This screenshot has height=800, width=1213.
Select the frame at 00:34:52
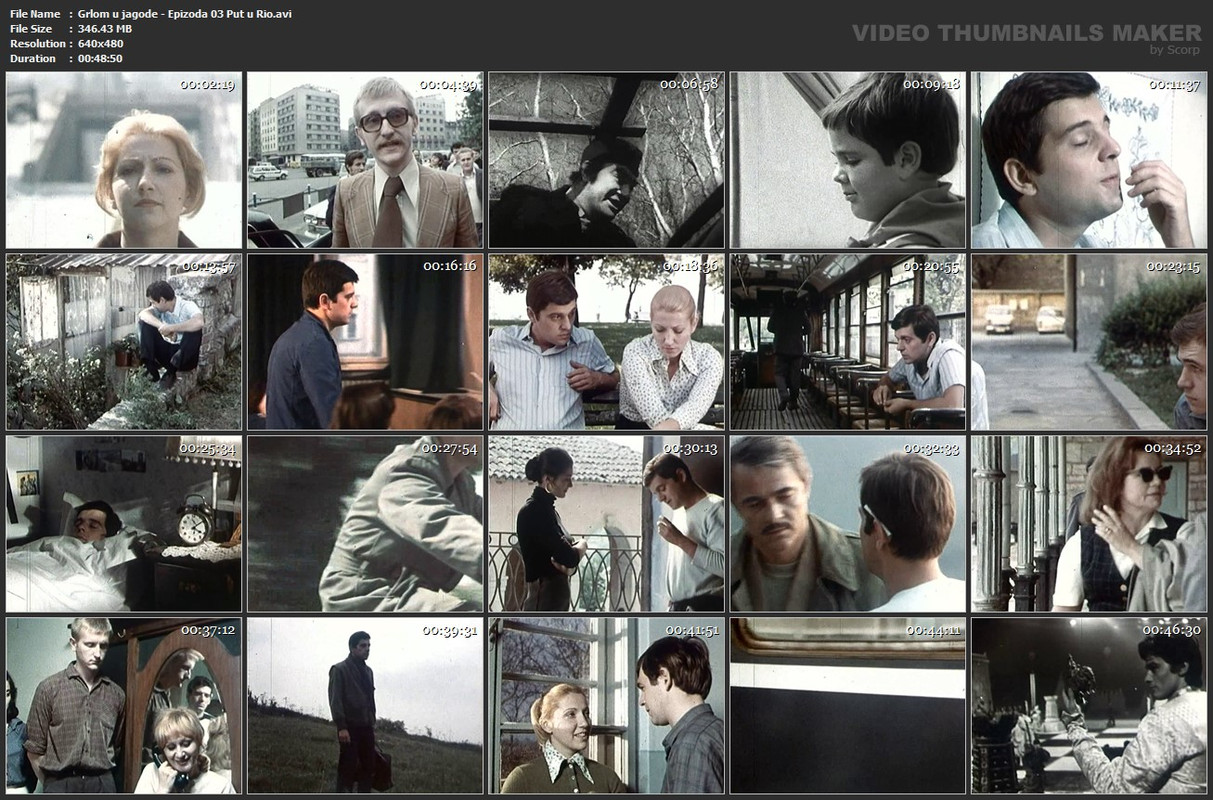coord(1089,524)
